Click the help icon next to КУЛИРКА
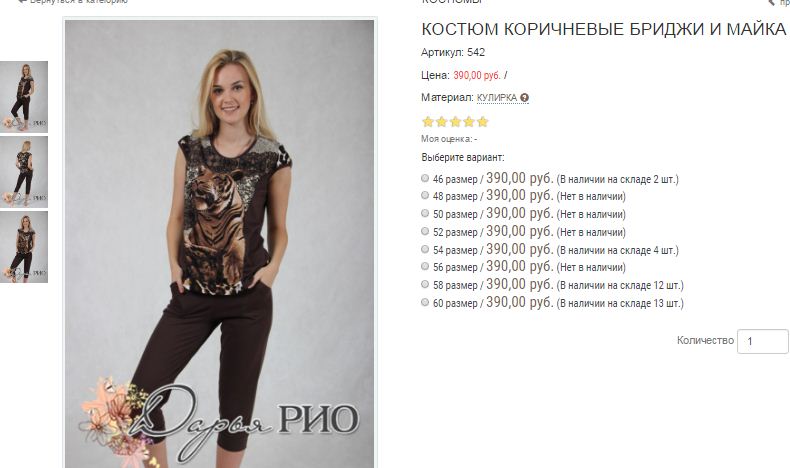The image size is (790, 468). point(524,98)
